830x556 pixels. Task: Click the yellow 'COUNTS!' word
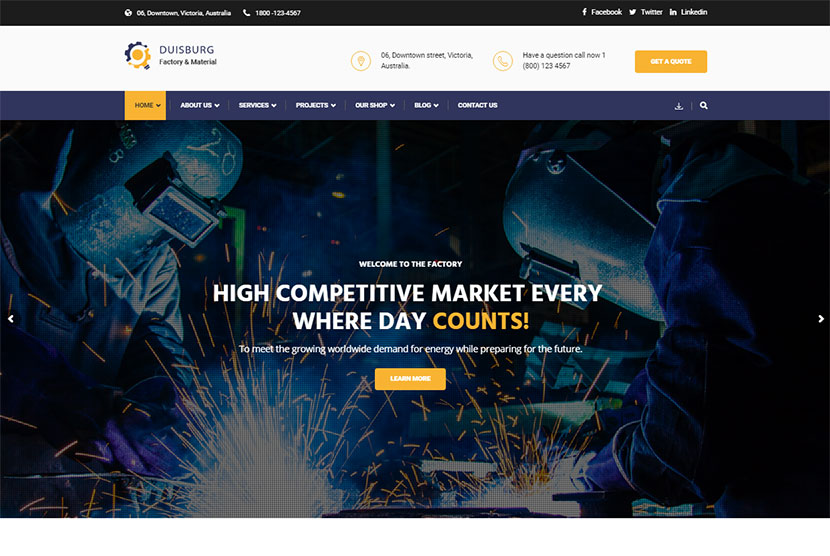pyautogui.click(x=481, y=321)
